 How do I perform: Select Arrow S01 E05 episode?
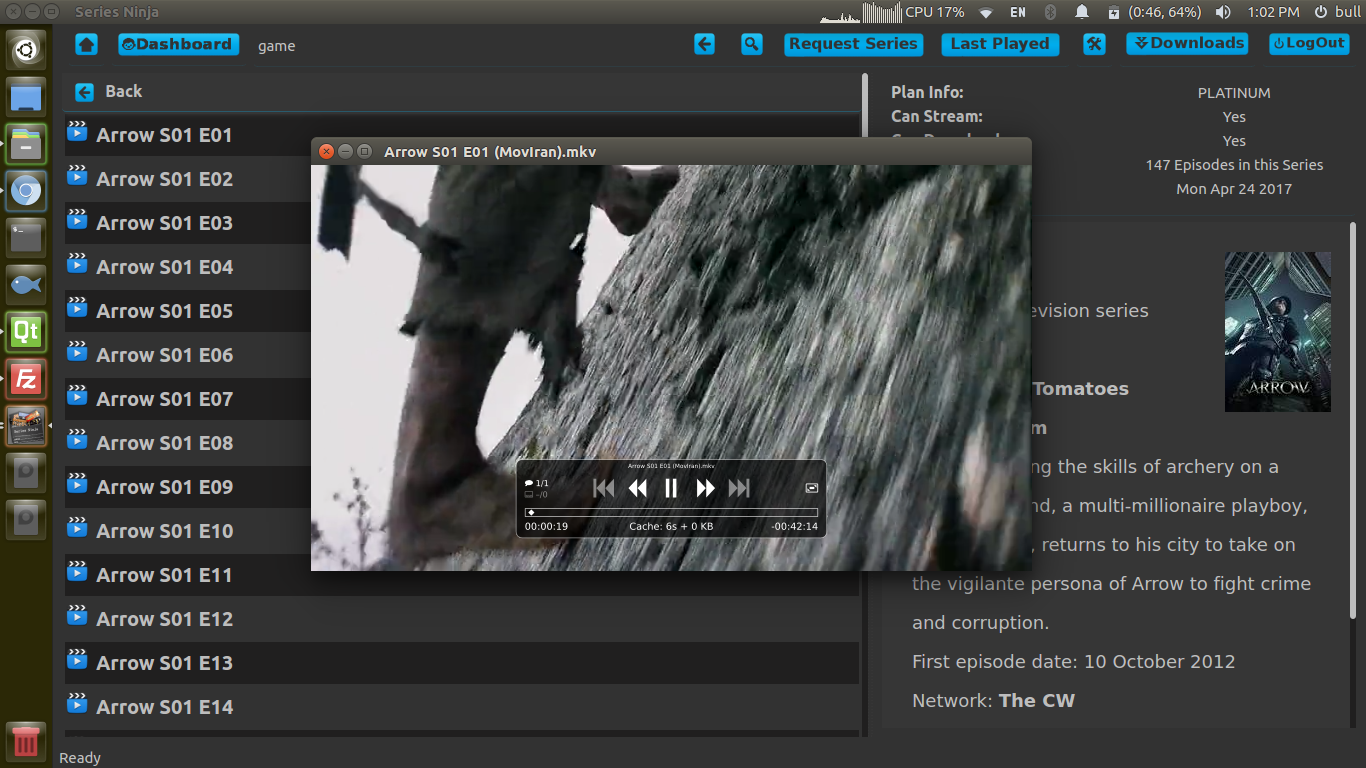[x=462, y=311]
